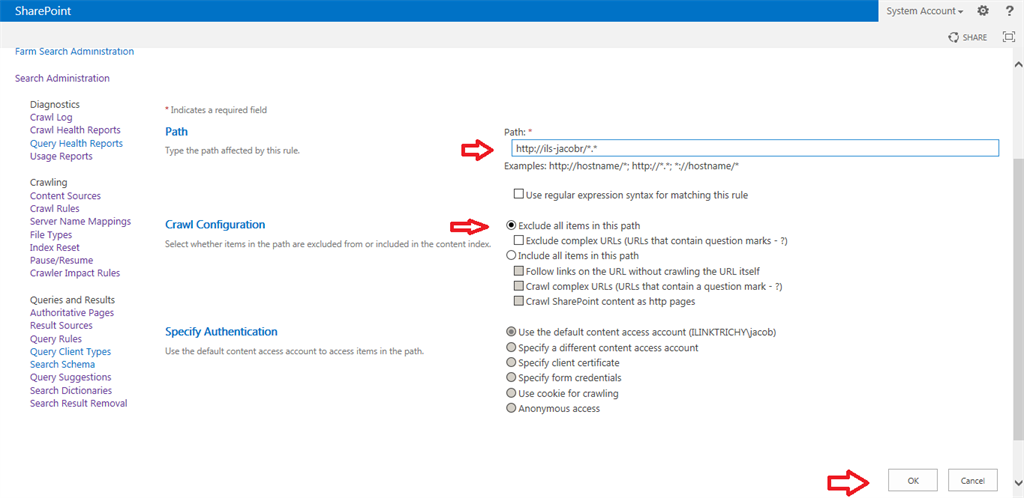The image size is (1024, 498).
Task: Open Search Result Removal
Action: [78, 403]
